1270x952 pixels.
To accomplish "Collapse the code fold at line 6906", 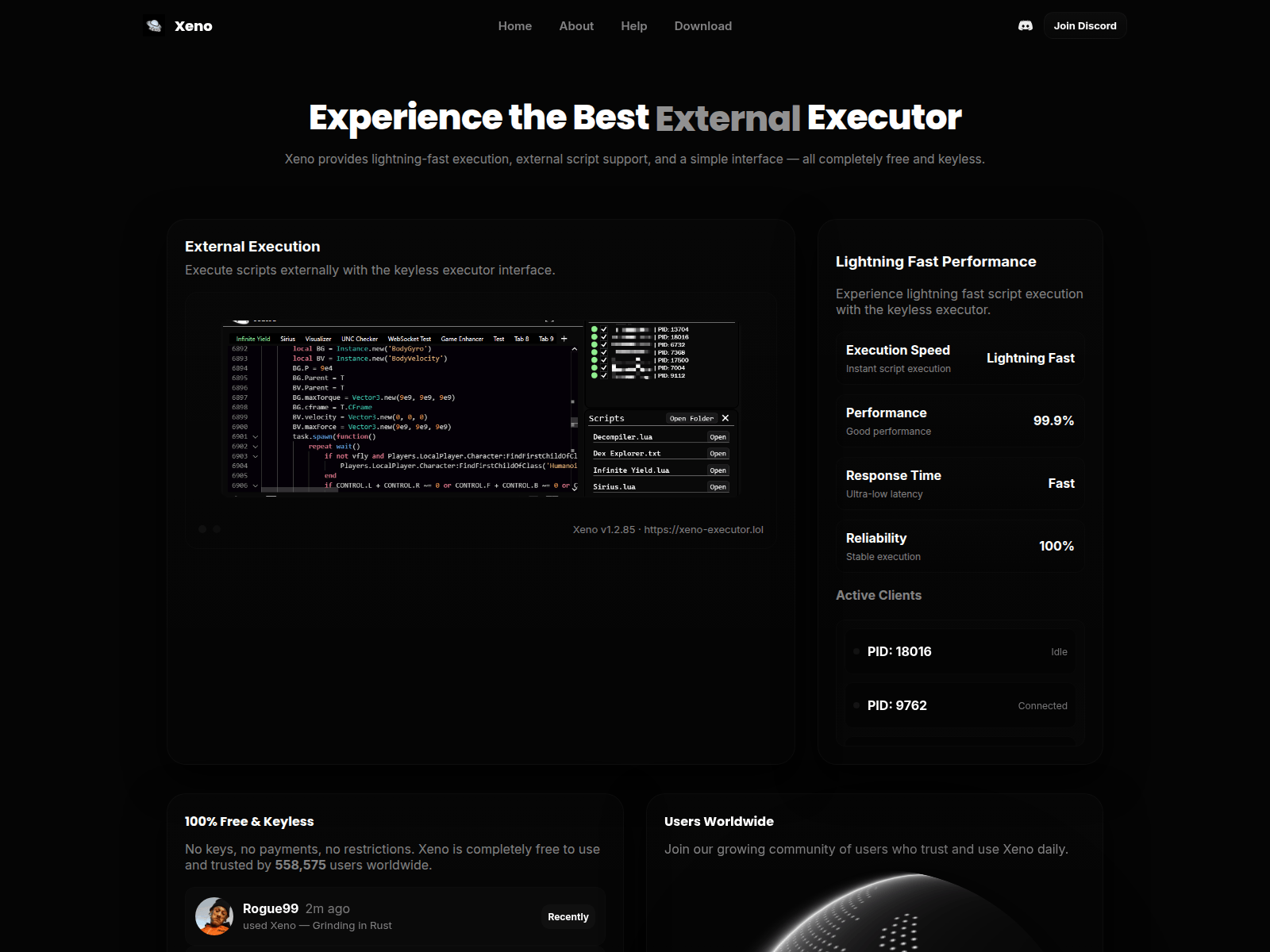I will (x=256, y=486).
